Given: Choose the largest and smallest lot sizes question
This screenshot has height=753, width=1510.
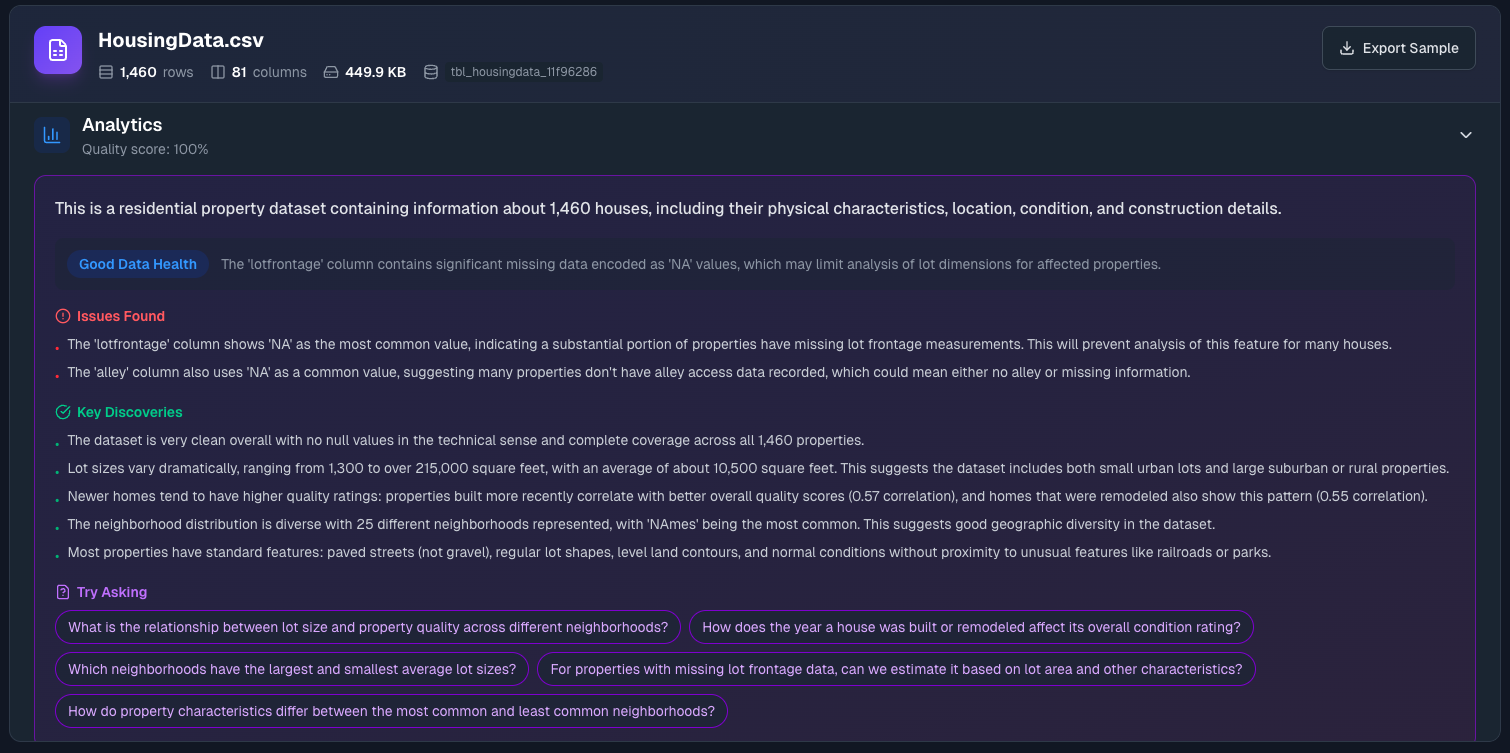Looking at the screenshot, I should tap(292, 669).
